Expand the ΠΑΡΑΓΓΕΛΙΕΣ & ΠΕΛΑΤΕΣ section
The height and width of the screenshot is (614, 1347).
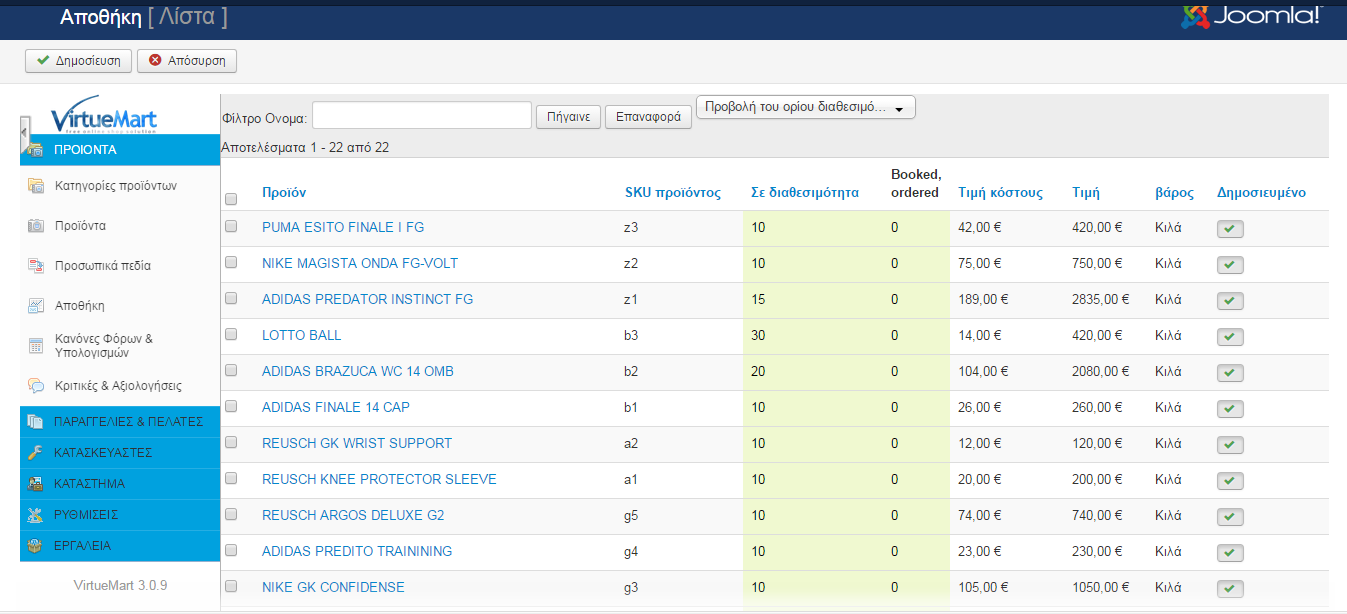pos(119,422)
